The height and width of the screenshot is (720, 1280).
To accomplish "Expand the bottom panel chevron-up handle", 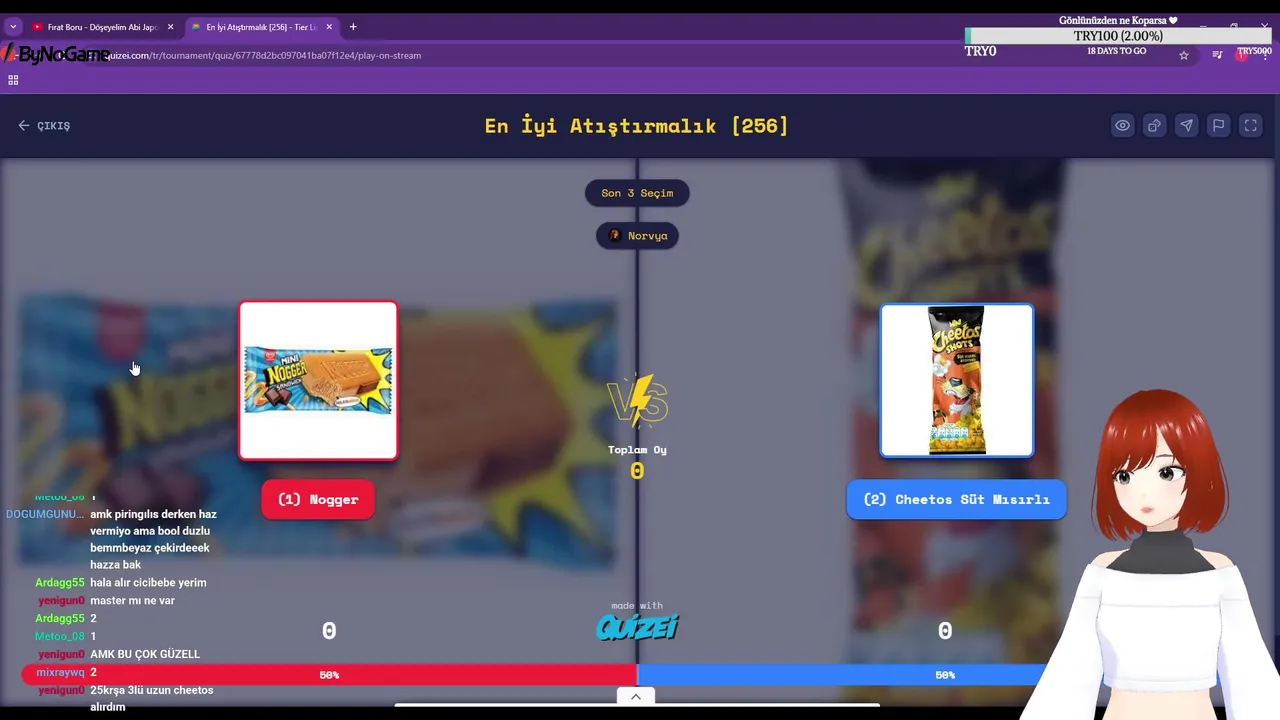I will click(636, 697).
